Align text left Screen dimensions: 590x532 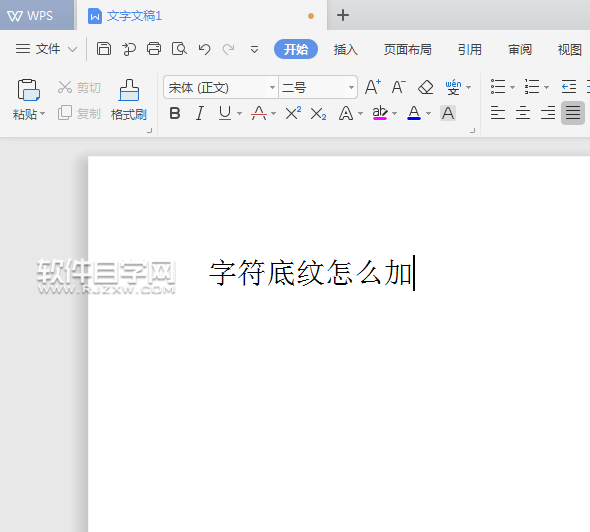tap(498, 113)
